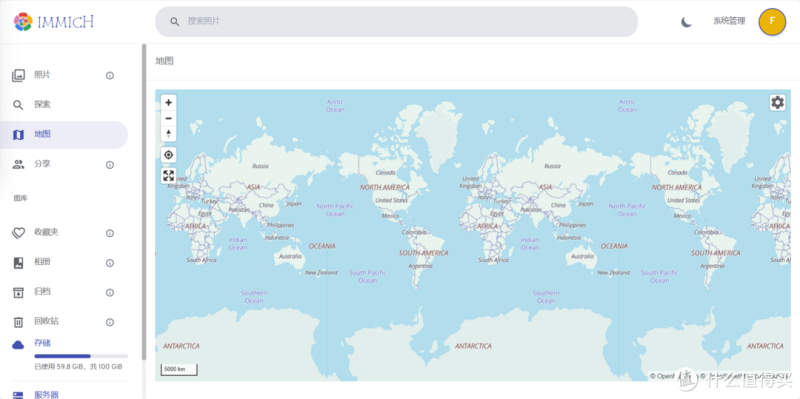Image resolution: width=800 pixels, height=399 pixels.
Task: Click the Immich logo
Action: [54, 22]
